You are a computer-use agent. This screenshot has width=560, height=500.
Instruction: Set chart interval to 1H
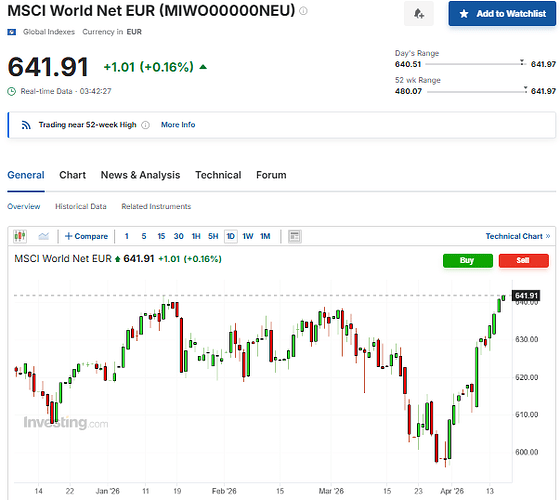coord(196,236)
